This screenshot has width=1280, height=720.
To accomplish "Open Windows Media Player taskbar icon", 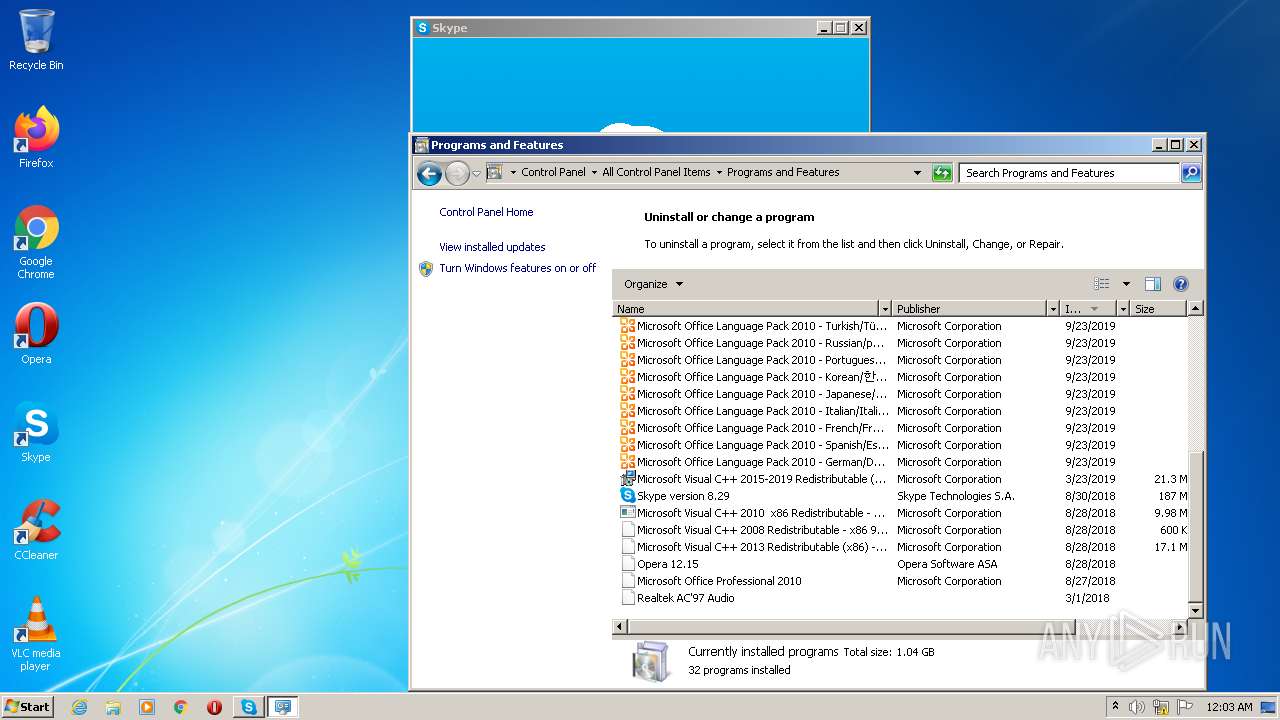I will point(147,707).
